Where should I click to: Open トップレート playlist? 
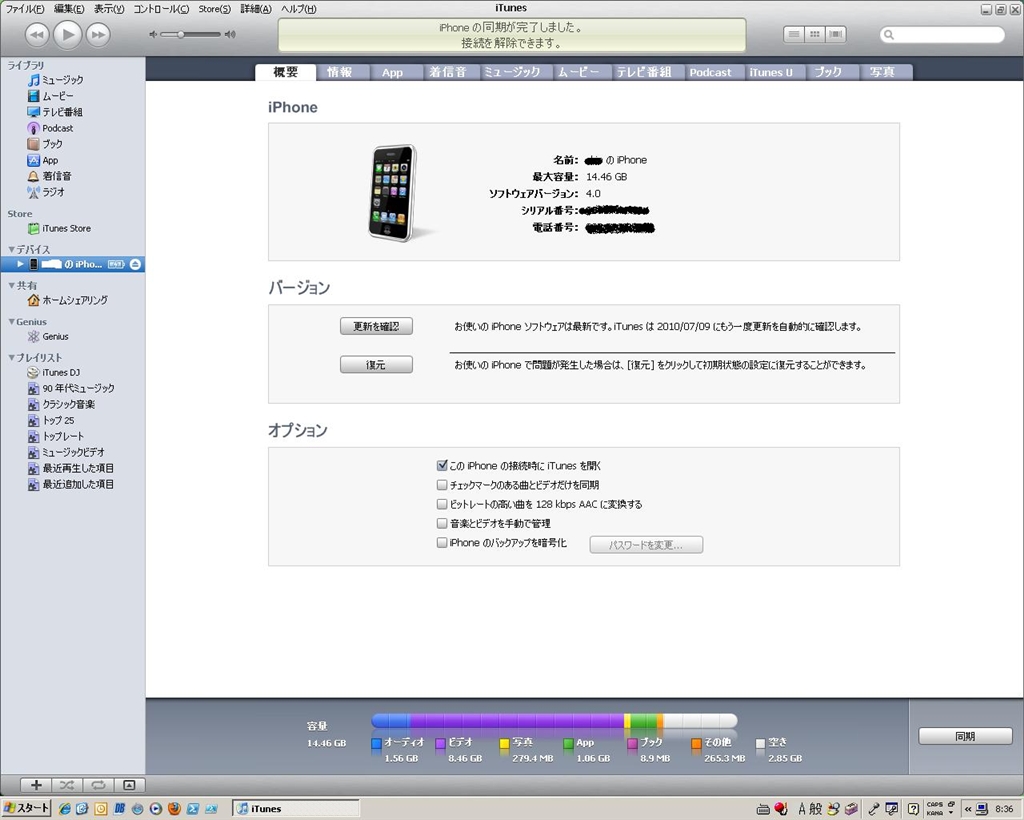[56, 436]
